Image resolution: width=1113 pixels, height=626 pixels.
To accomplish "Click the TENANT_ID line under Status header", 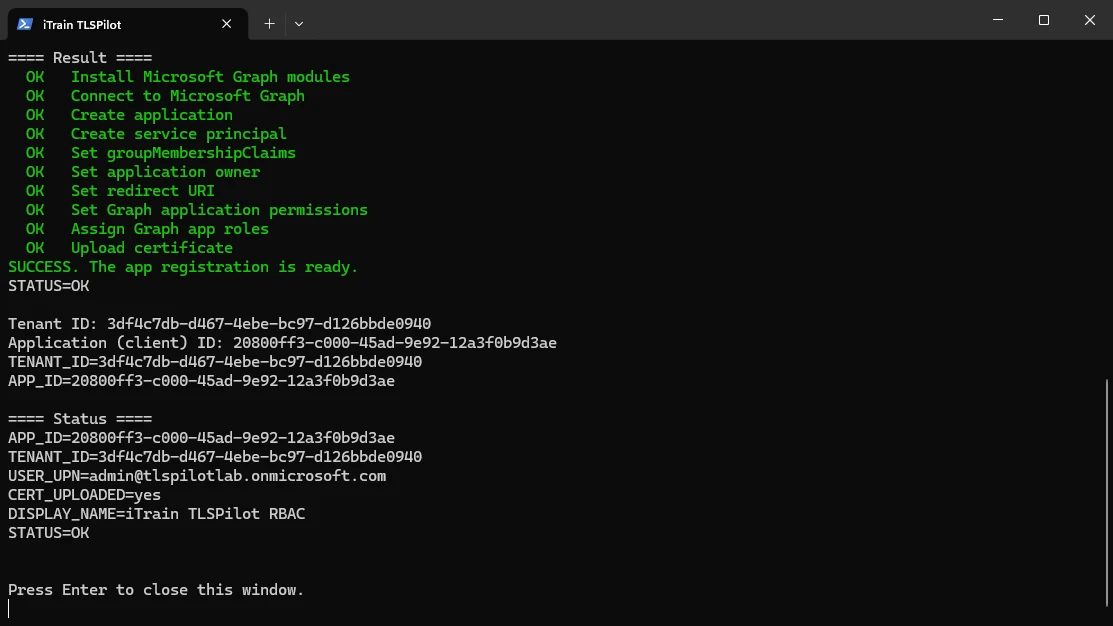I will tap(215, 457).
